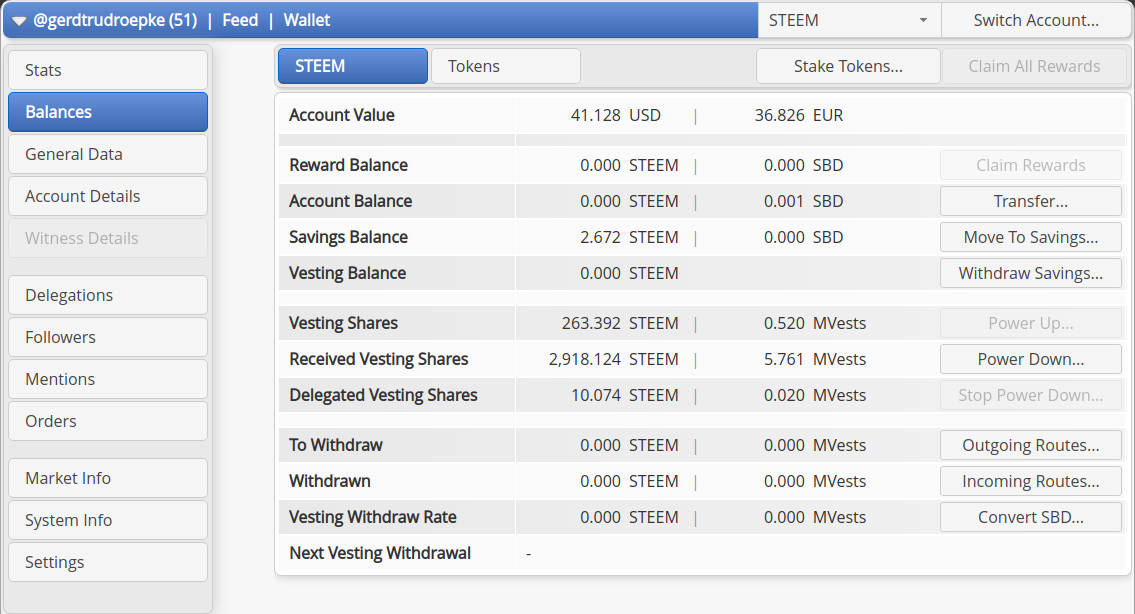Click Power Up button
Viewport: 1135px width, 614px height.
pos(1031,323)
